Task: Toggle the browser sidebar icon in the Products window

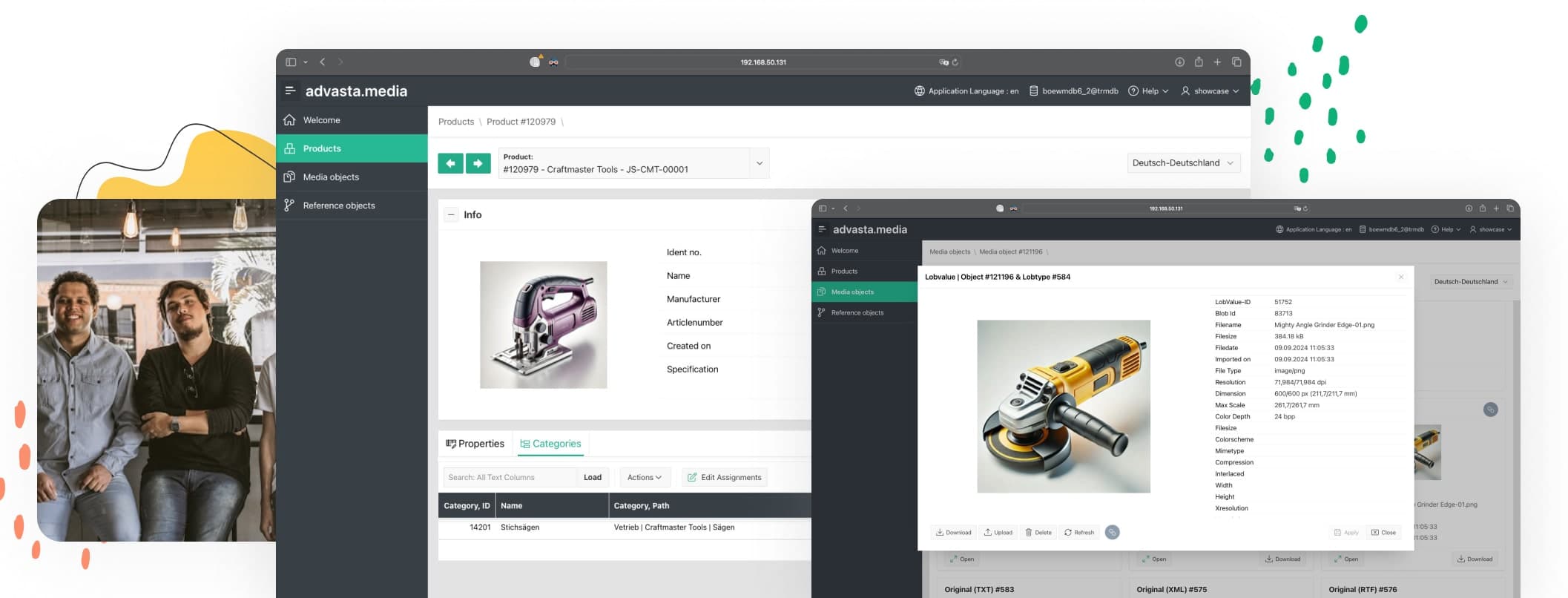Action: click(x=291, y=62)
